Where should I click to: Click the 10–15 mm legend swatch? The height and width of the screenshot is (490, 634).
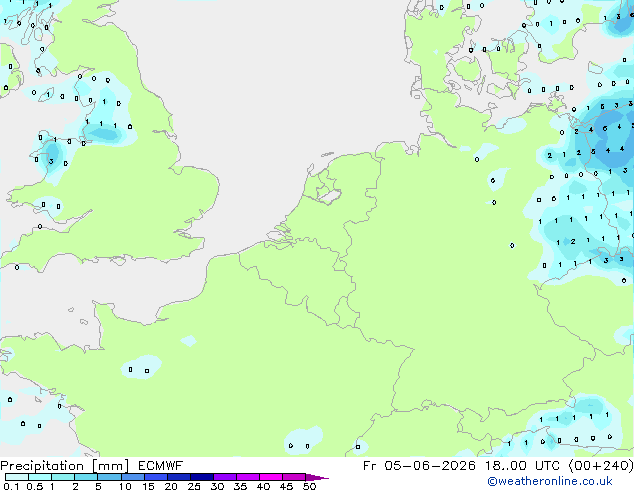click(x=132, y=477)
